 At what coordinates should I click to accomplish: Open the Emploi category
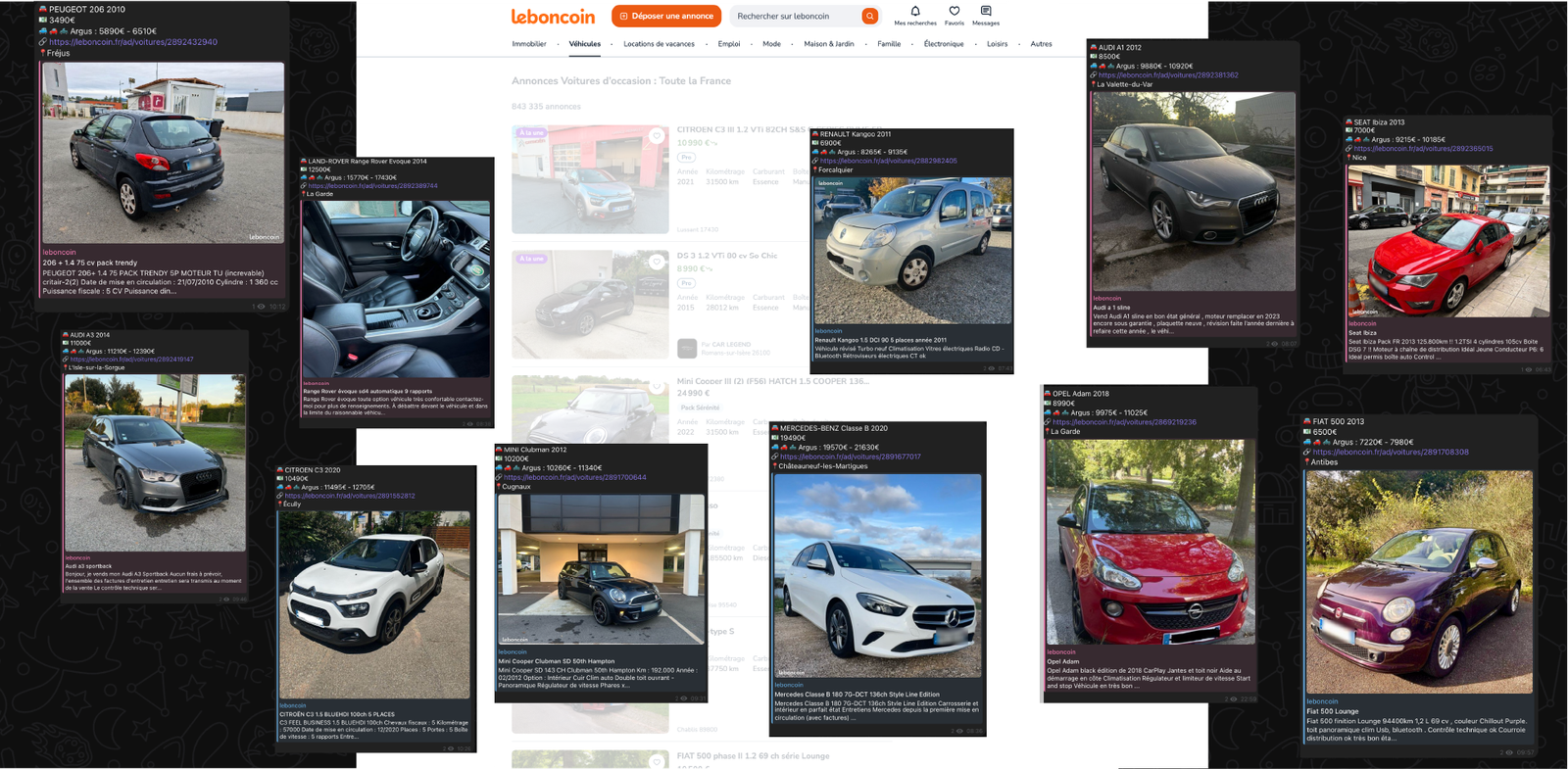[x=729, y=44]
